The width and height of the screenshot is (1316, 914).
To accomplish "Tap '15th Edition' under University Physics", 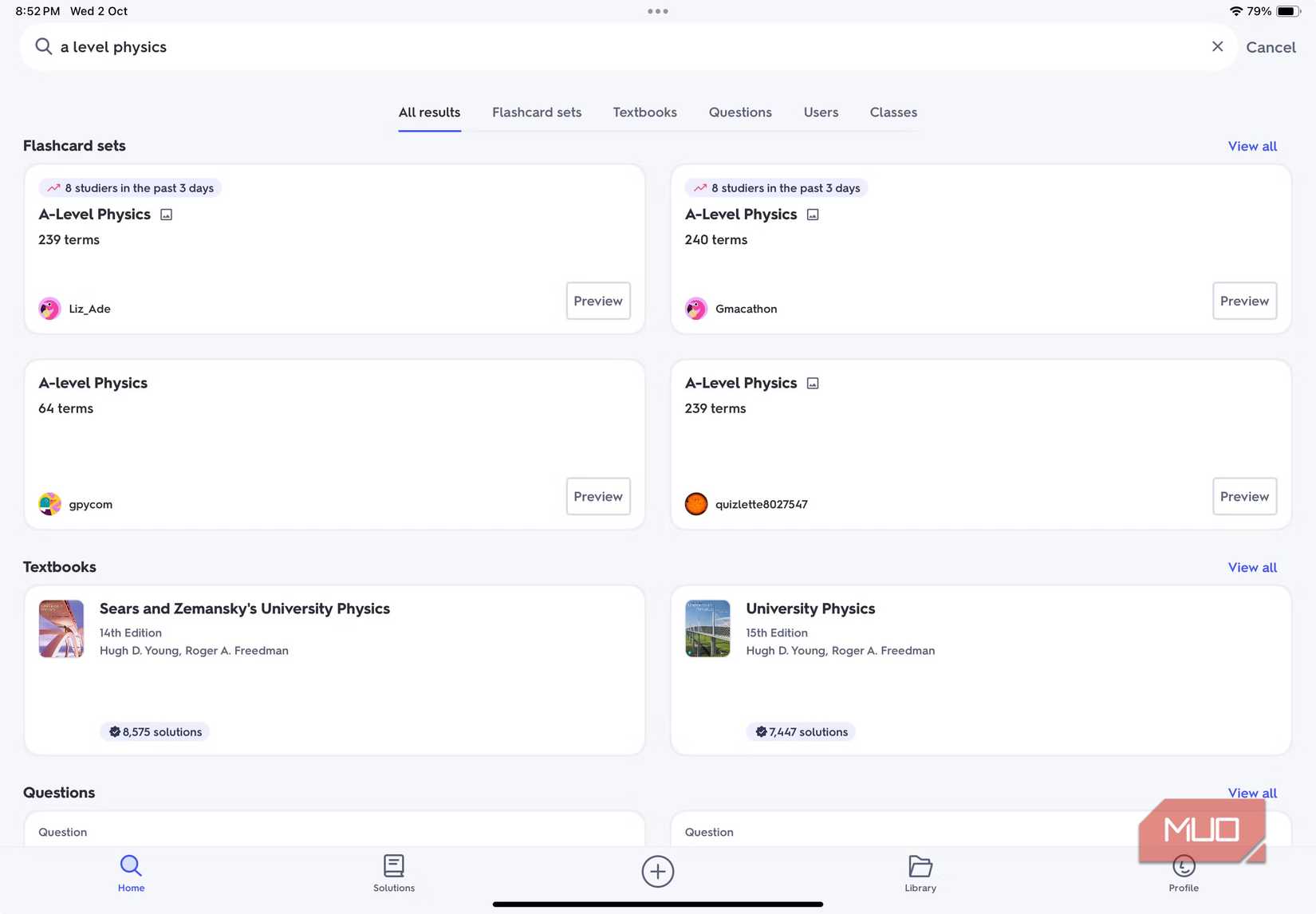I will point(777,632).
